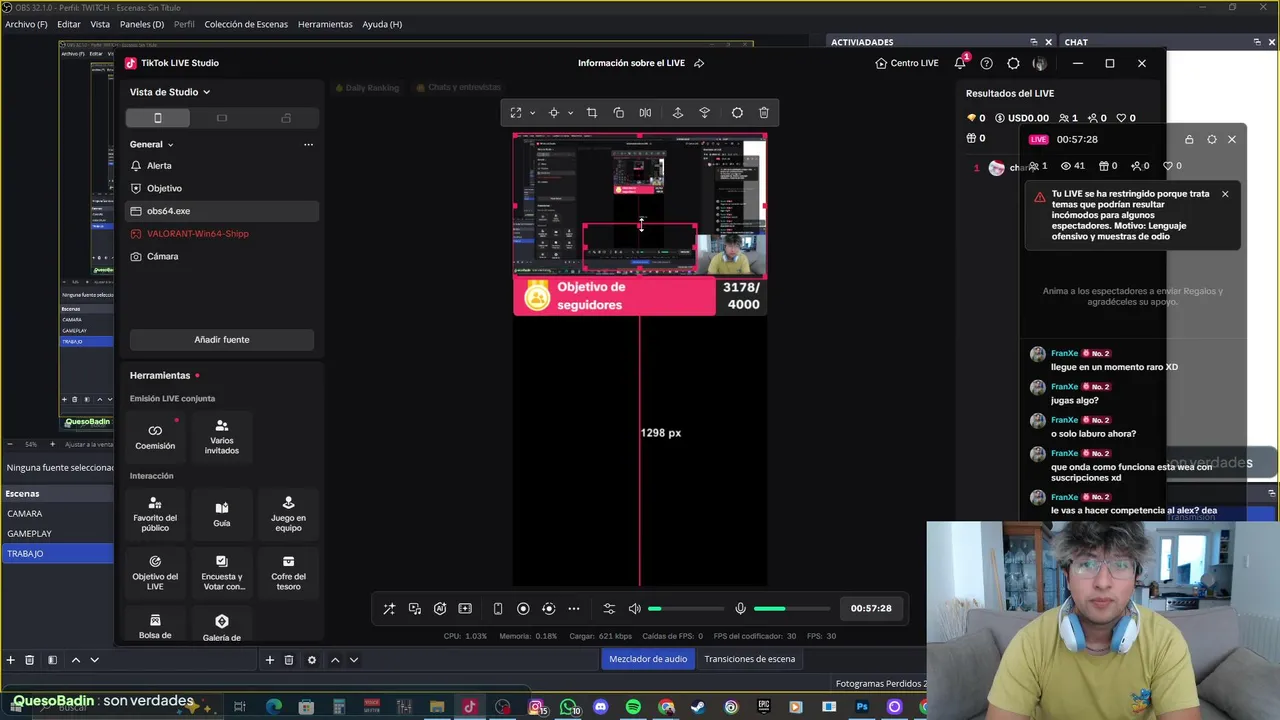Viewport: 1280px width, 720px height.
Task: Move source layer up icon
Action: coord(678,113)
